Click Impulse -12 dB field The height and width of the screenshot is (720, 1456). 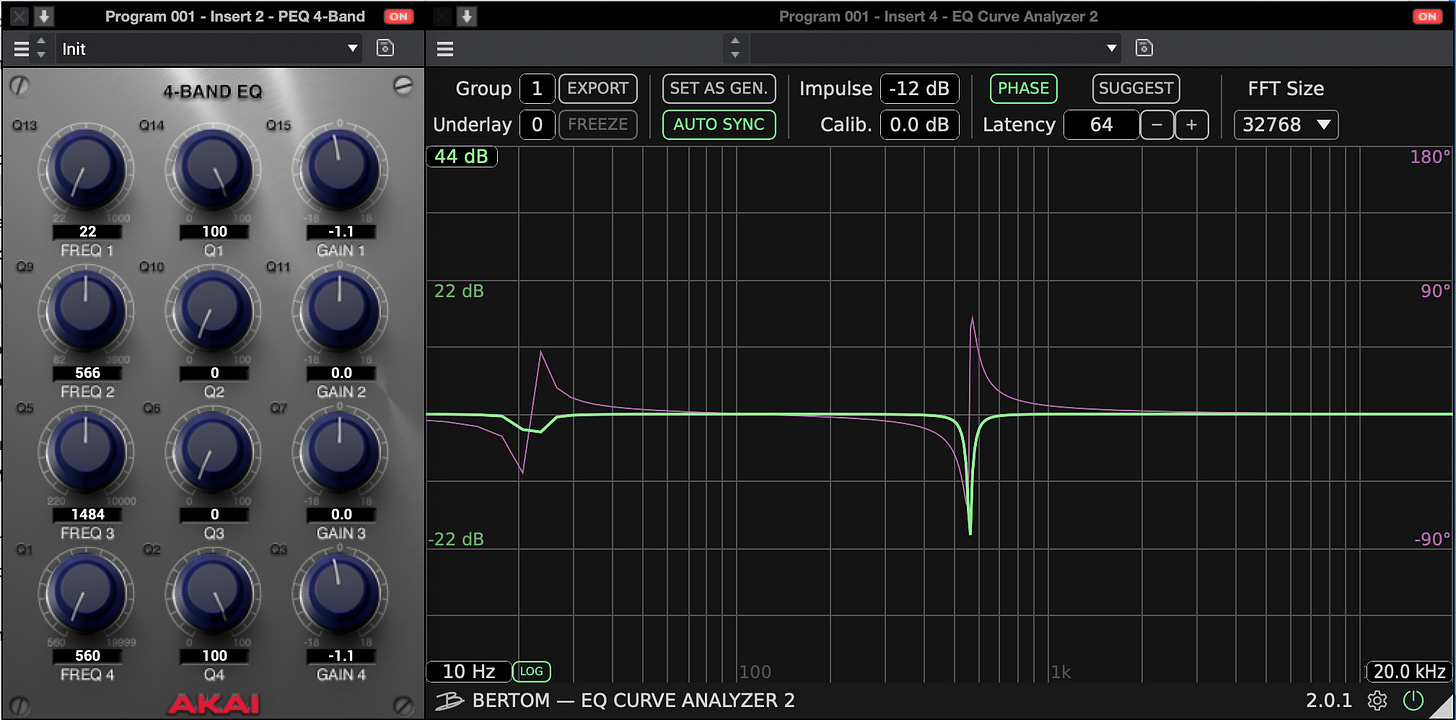[x=920, y=88]
